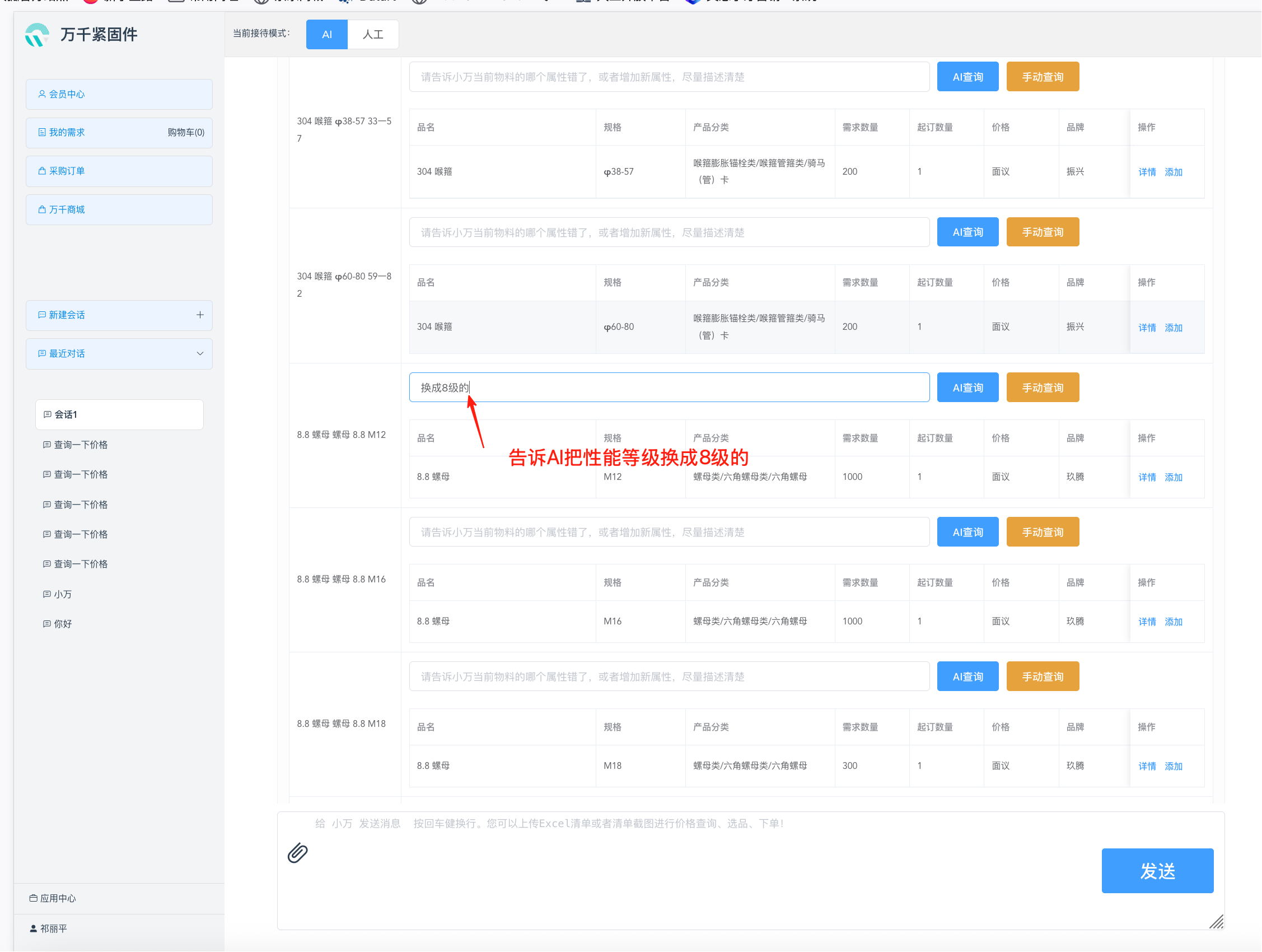Switch reception mode to AI
The image size is (1262, 952).
tap(326, 34)
